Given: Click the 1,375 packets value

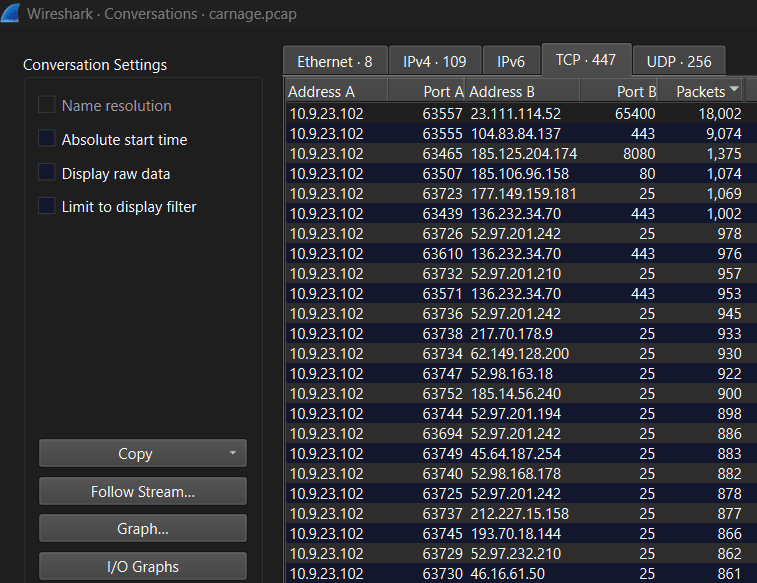Looking at the screenshot, I should pos(724,153).
